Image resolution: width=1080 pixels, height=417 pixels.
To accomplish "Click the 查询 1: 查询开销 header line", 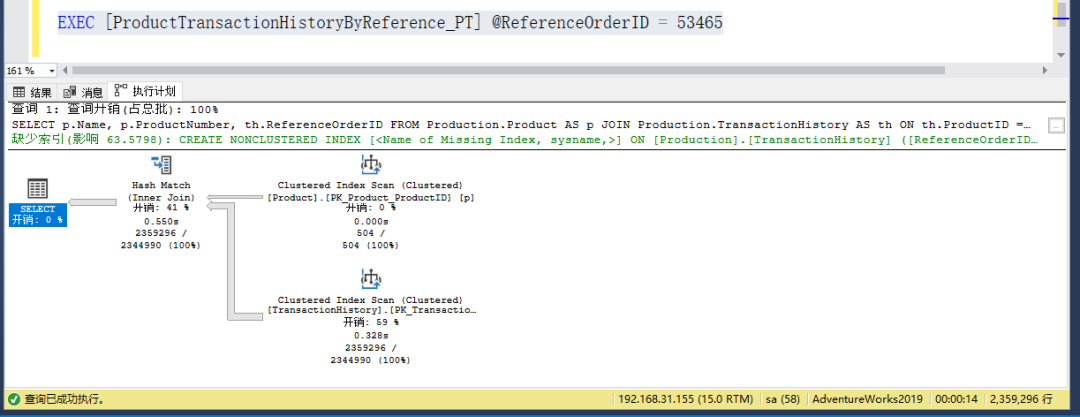I will [x=115, y=109].
